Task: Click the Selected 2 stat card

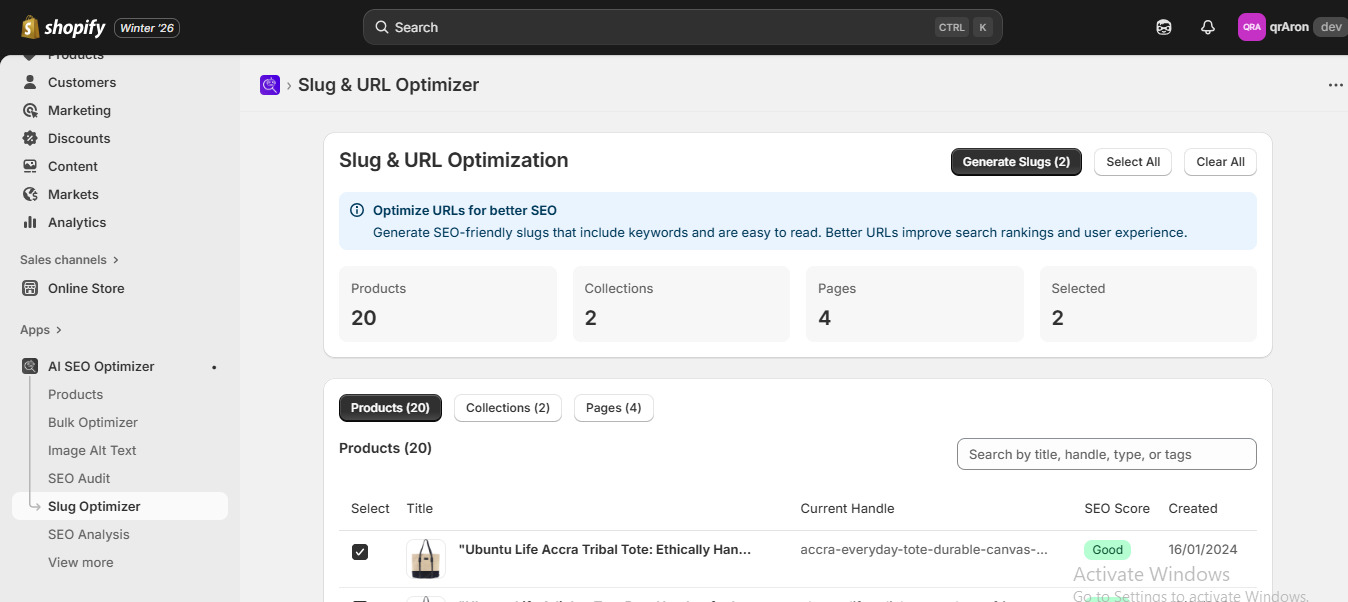Action: click(x=1148, y=304)
